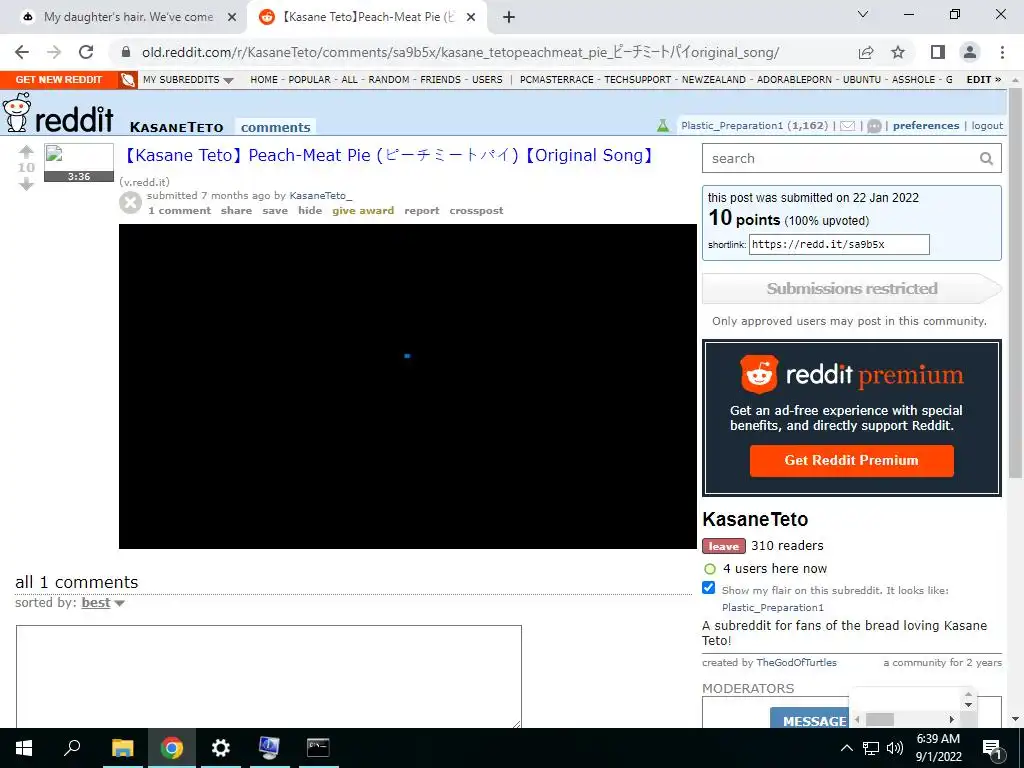This screenshot has height=768, width=1024.
Task: Downvote the Peach-Meat Pie post
Action: (x=26, y=184)
